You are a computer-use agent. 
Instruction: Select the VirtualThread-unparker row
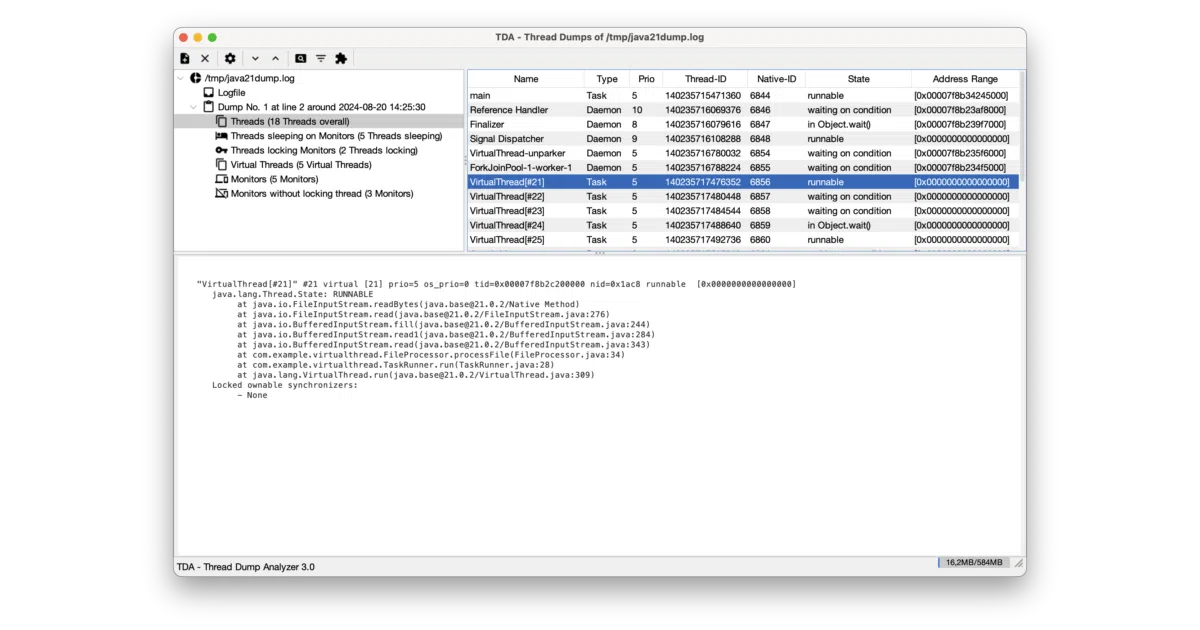coord(743,154)
